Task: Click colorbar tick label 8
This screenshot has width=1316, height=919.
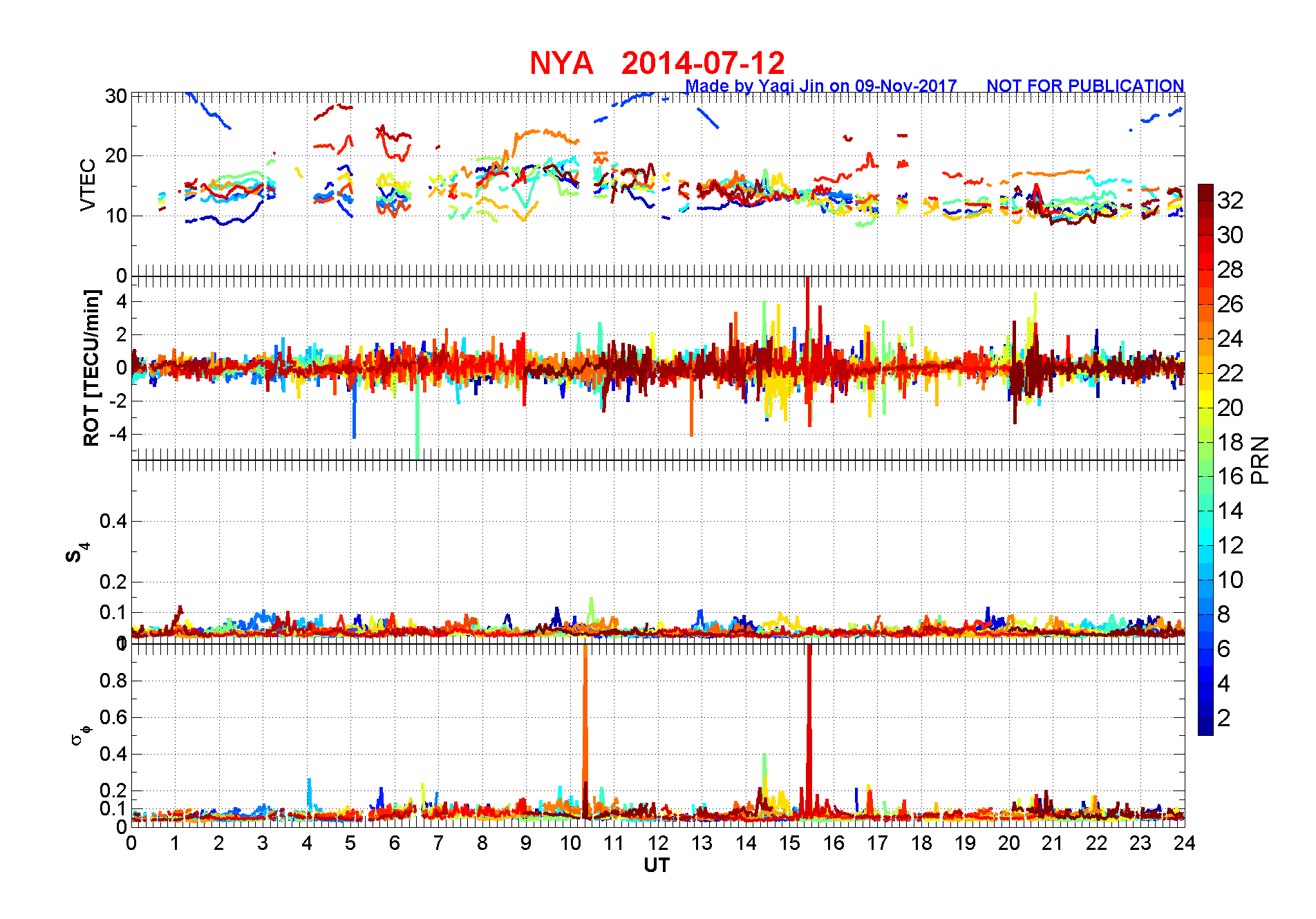Action: point(1224,614)
